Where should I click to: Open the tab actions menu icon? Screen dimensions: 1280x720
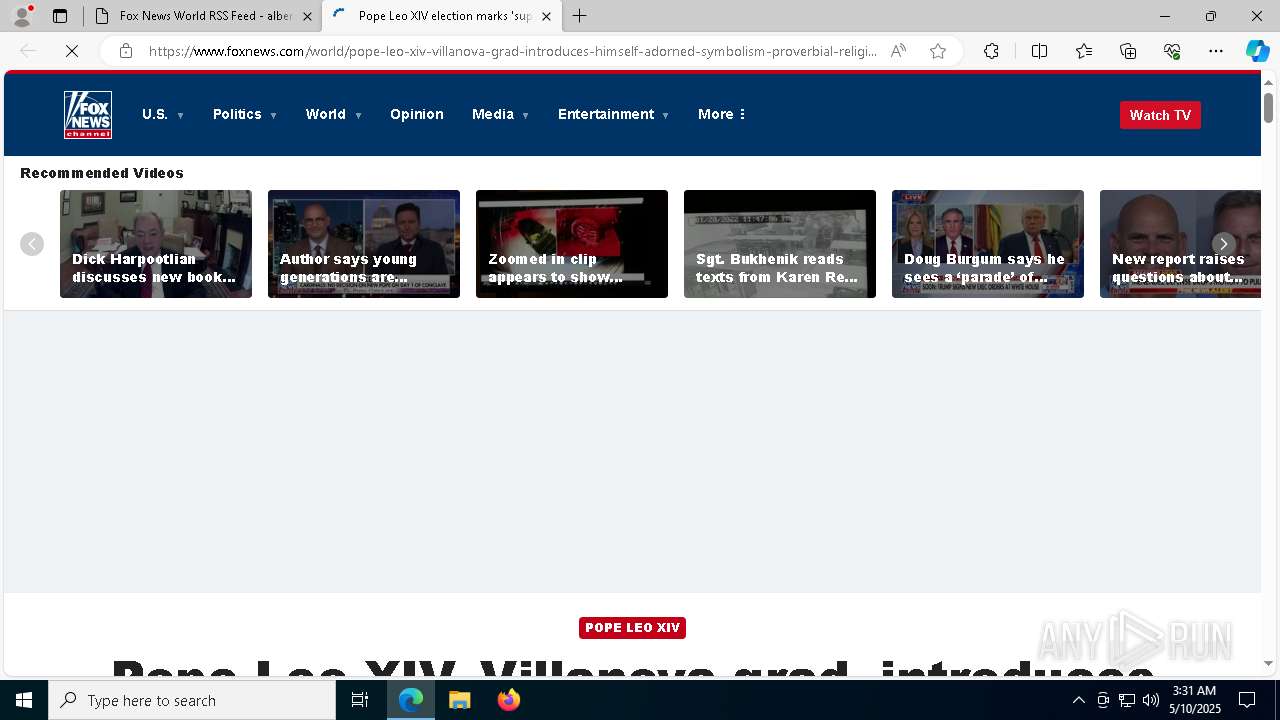[60, 16]
